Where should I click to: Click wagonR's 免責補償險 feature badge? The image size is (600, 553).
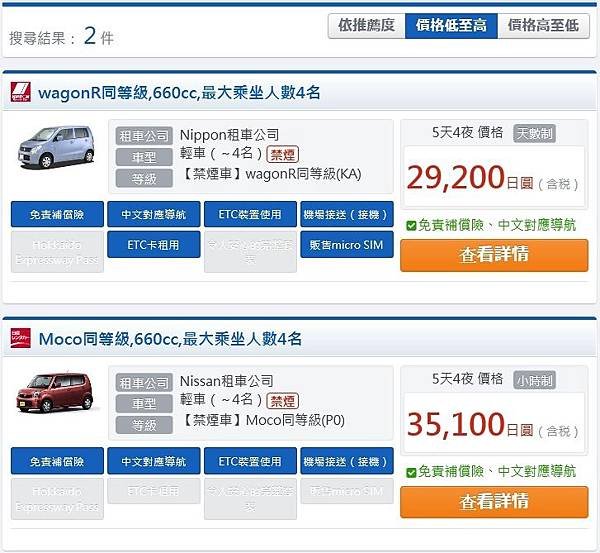pyautogui.click(x=57, y=214)
